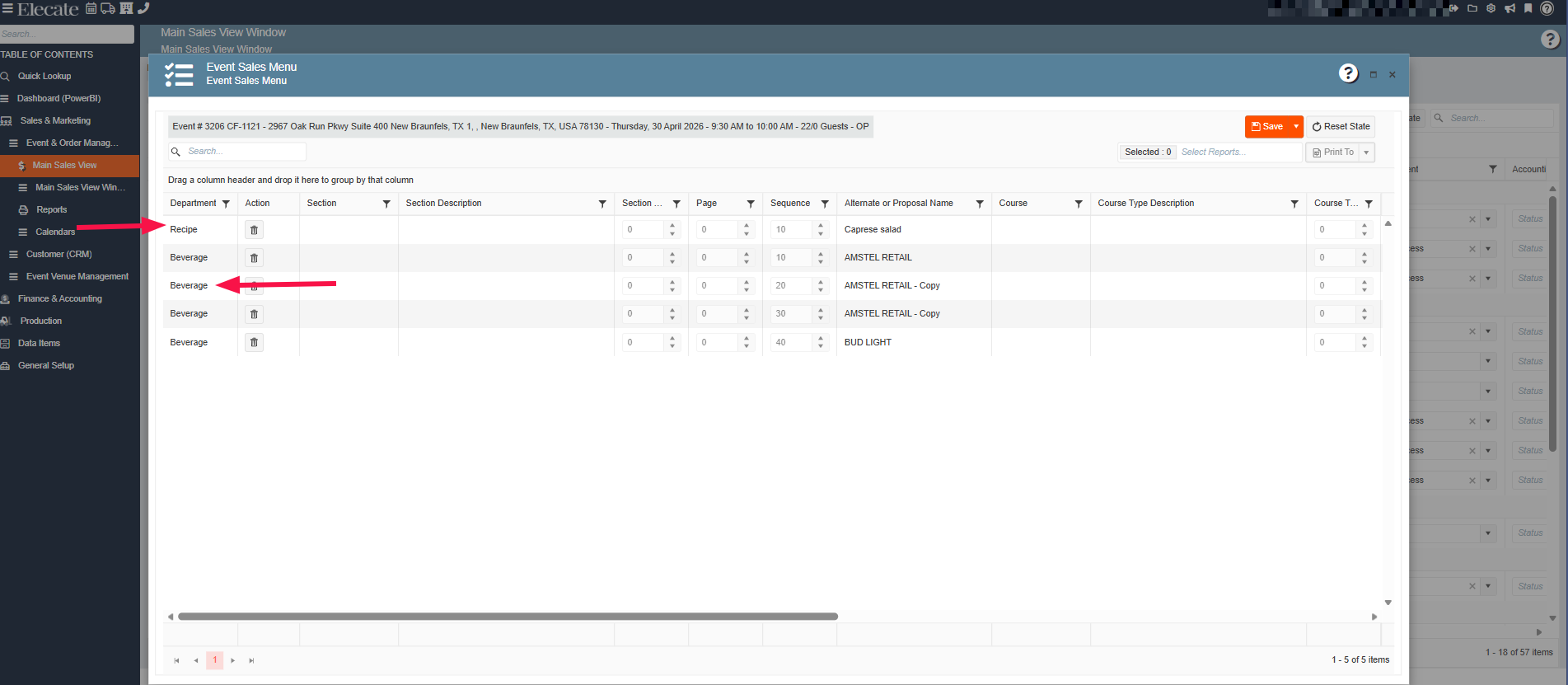Open filter for the Sequence column
This screenshot has width=1568, height=685.
pos(825,204)
